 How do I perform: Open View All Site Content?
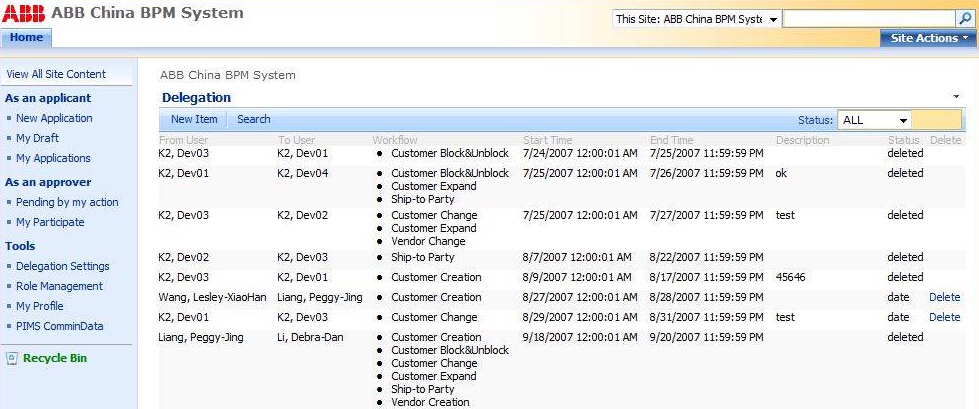click(x=56, y=74)
